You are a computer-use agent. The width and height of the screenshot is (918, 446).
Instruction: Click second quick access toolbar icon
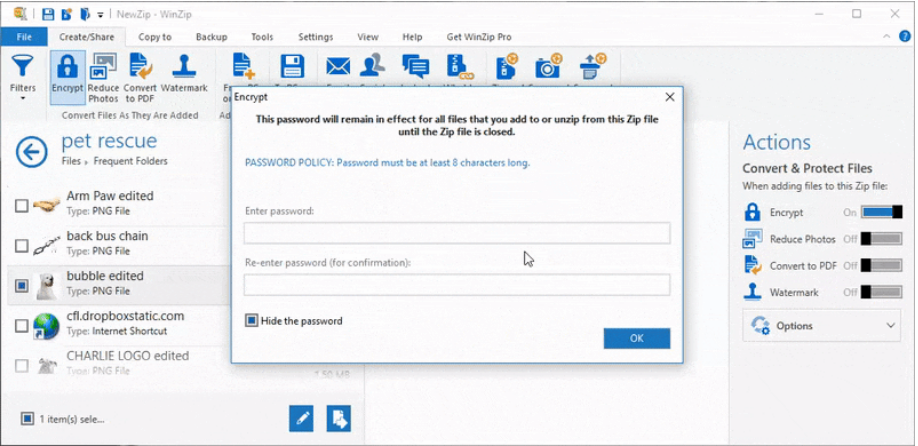(x=67, y=13)
